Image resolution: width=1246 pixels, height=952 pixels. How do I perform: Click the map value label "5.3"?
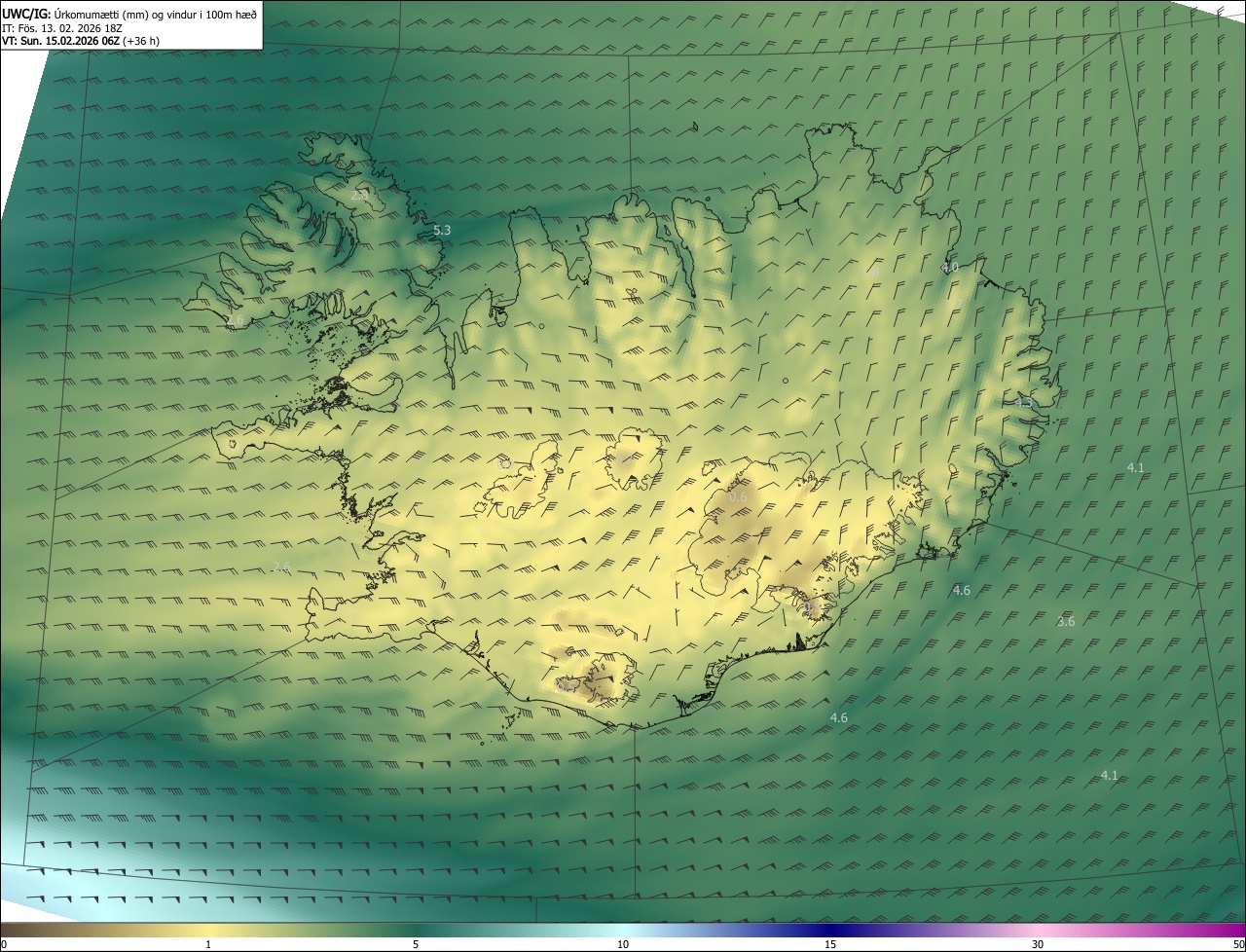[x=442, y=231]
